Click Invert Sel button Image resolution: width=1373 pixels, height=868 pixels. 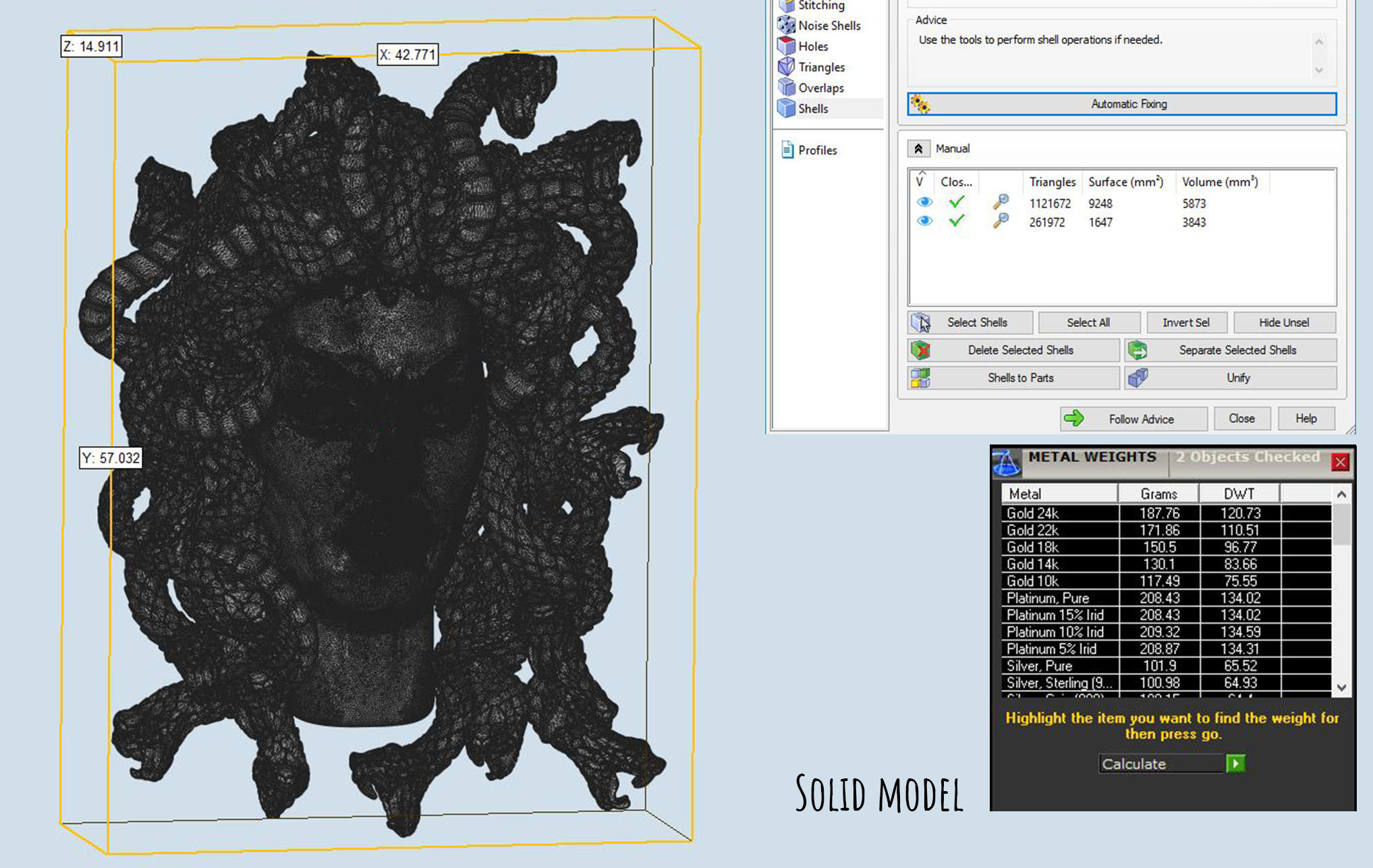(1186, 322)
